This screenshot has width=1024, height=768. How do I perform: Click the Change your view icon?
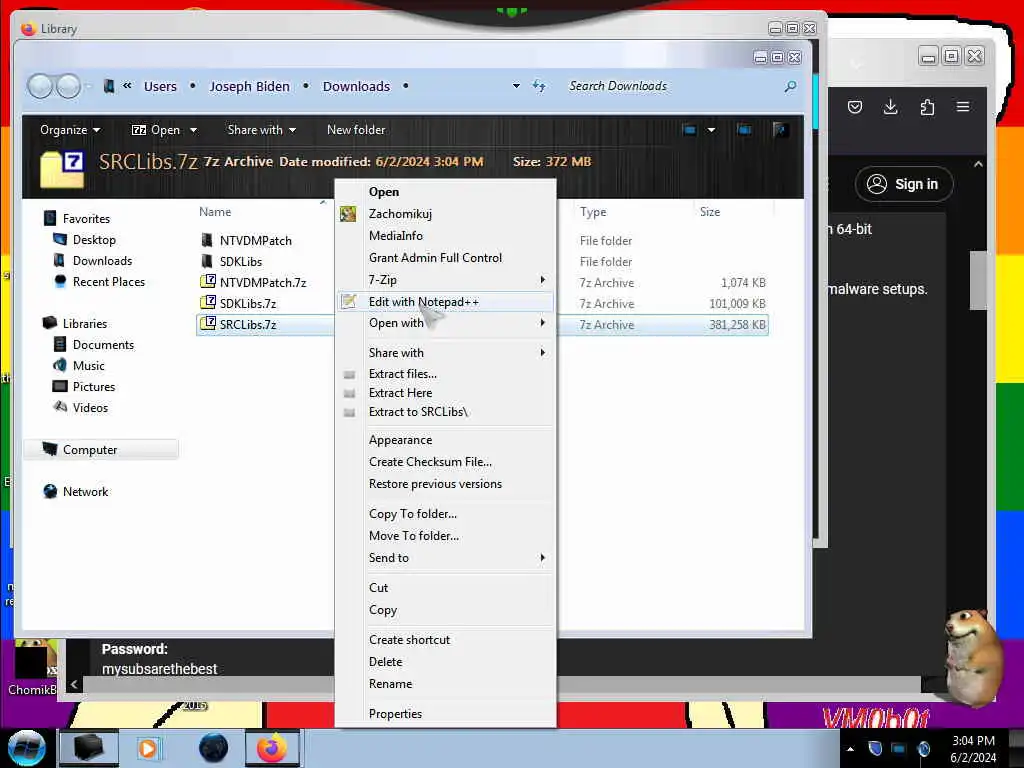tap(689, 130)
